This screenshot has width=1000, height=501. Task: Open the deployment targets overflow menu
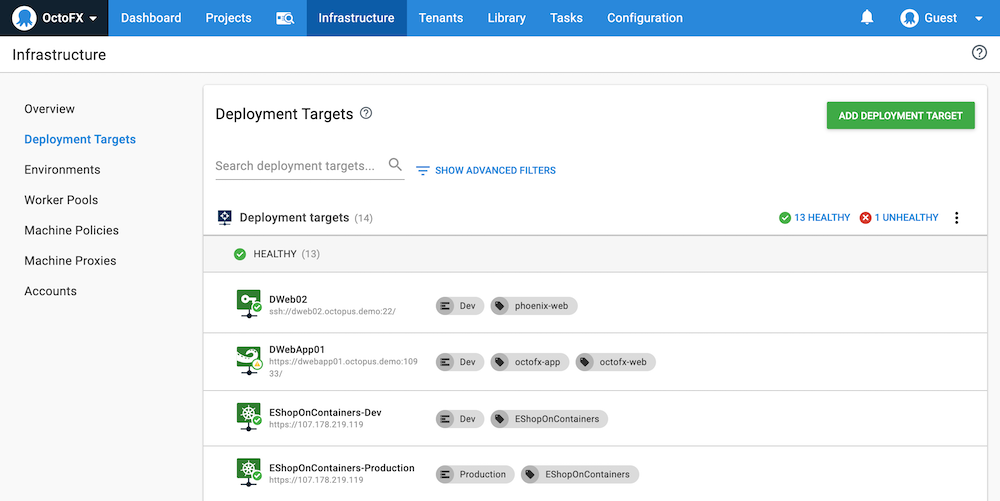pos(956,218)
